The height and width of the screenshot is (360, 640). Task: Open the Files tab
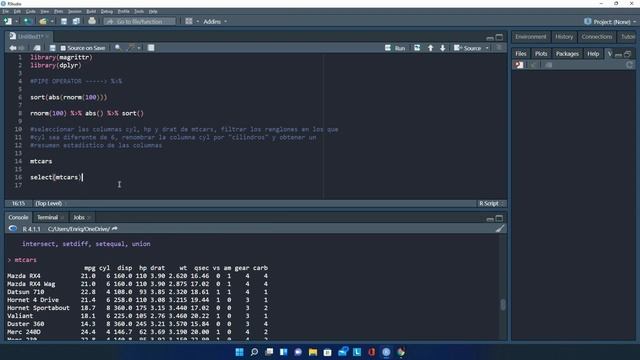[x=521, y=53]
